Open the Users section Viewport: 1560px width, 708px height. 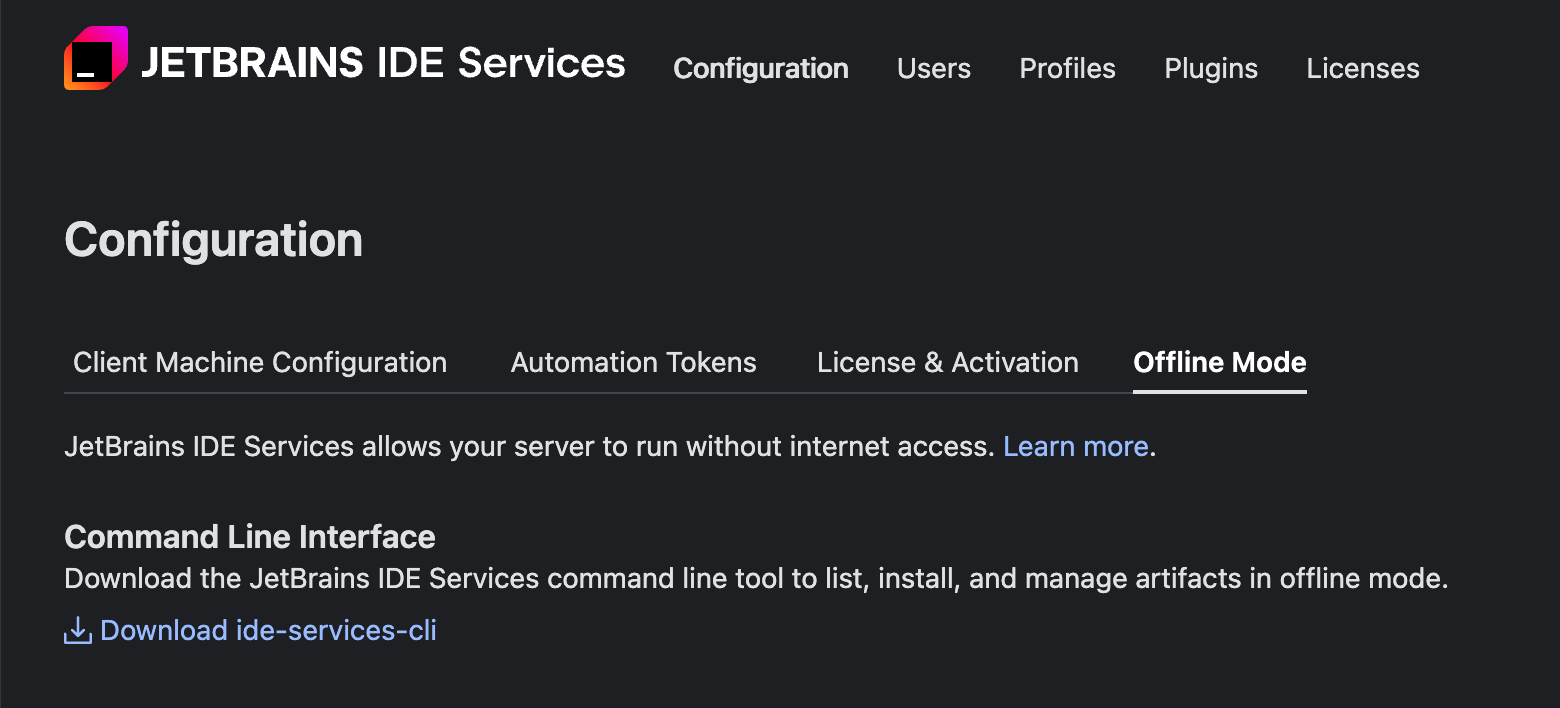click(x=933, y=68)
